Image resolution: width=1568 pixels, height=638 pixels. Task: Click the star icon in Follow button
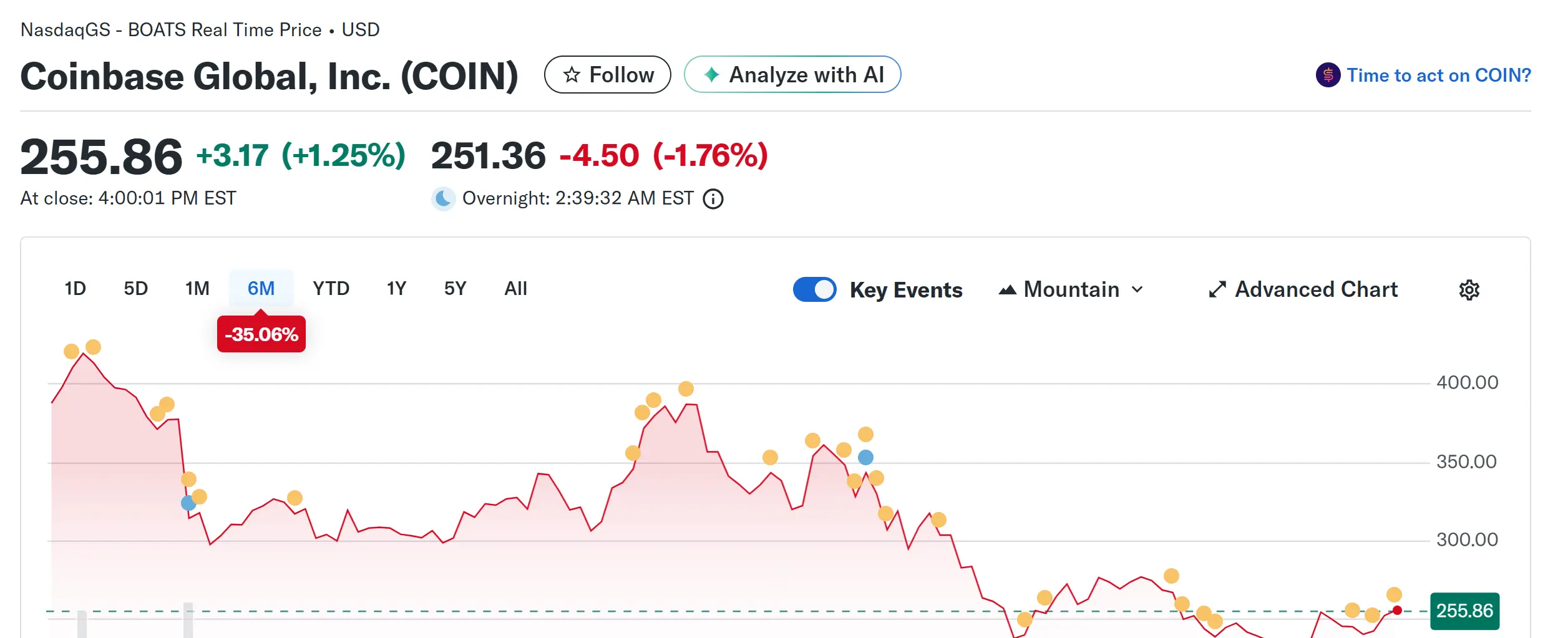click(572, 75)
